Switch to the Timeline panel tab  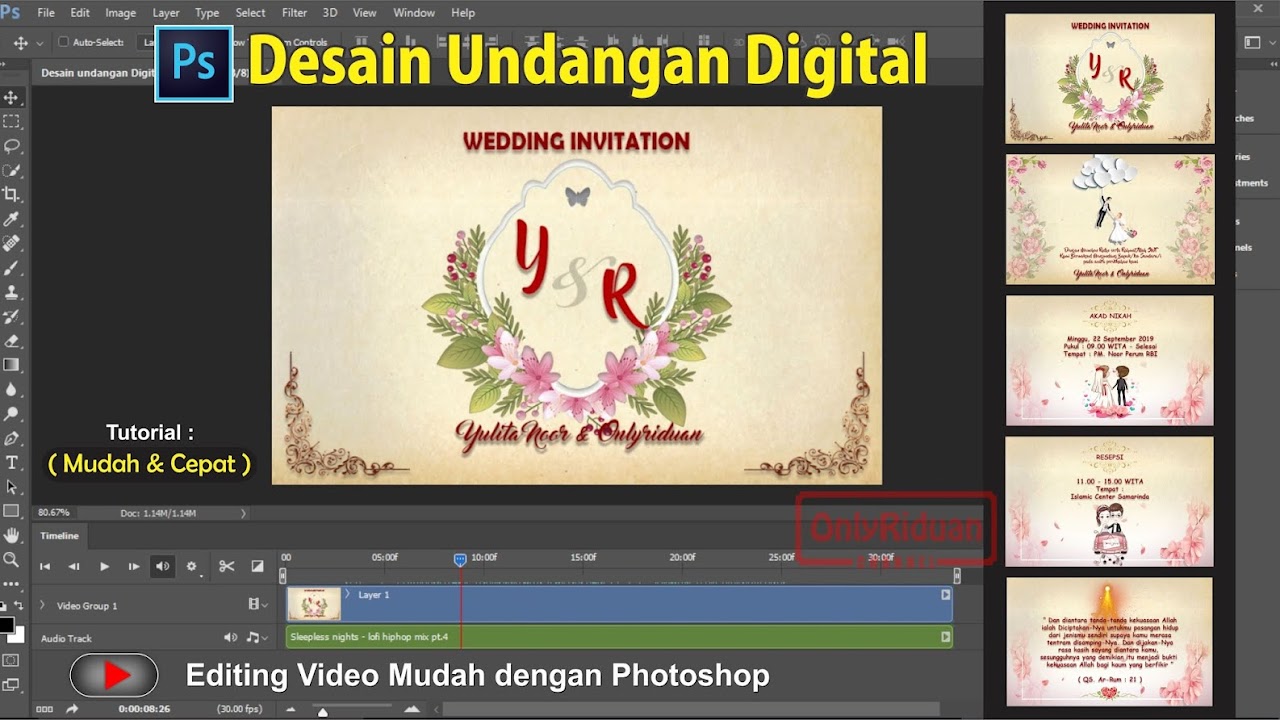(59, 536)
